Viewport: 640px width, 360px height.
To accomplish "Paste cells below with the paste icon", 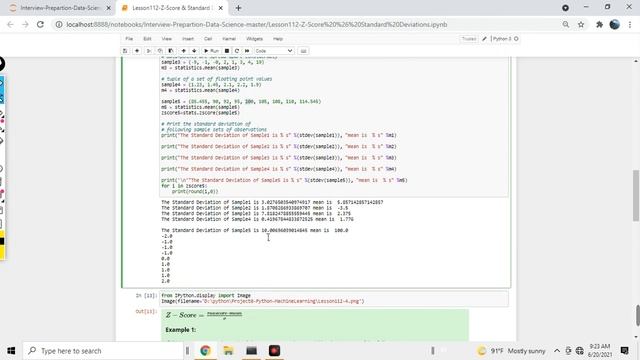I will (171, 51).
